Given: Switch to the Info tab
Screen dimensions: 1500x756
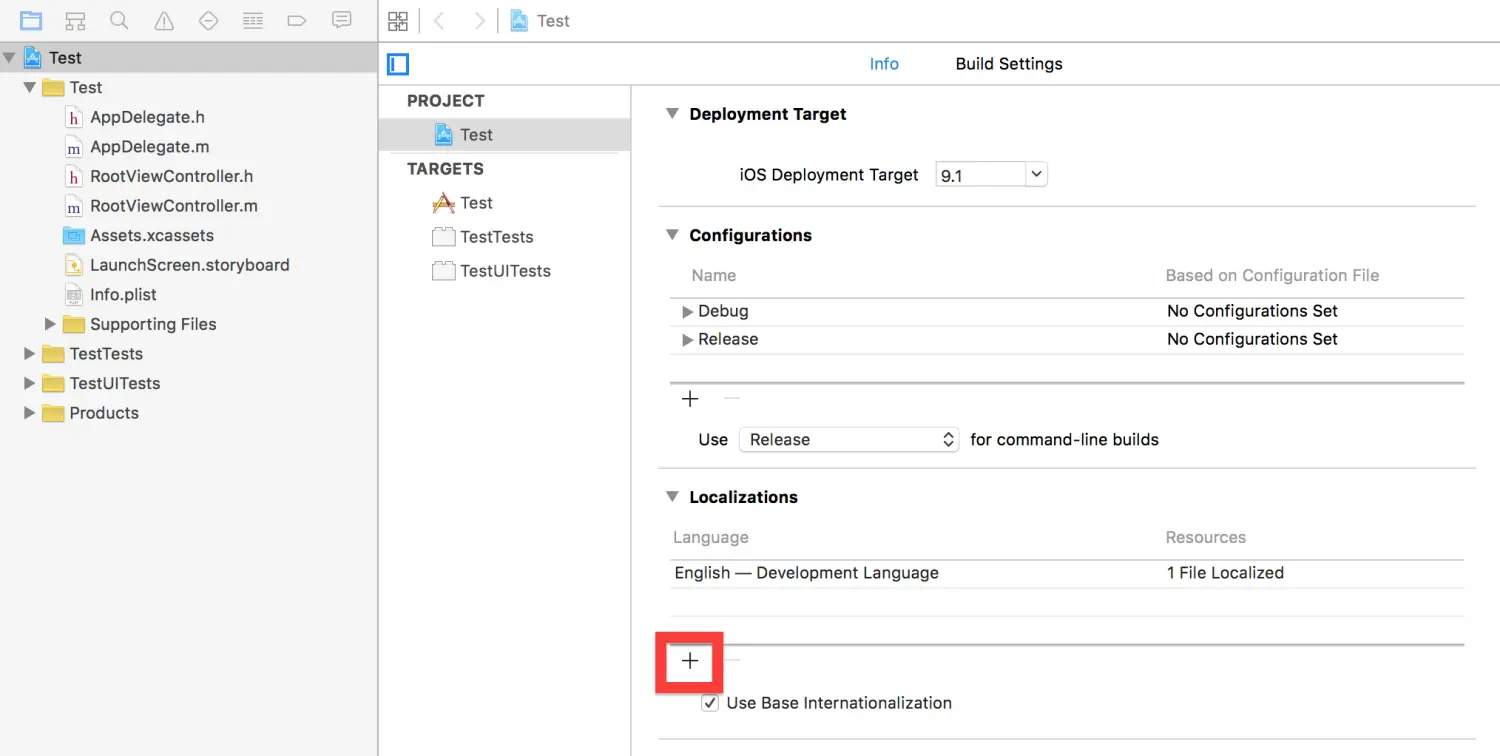Looking at the screenshot, I should click(884, 64).
